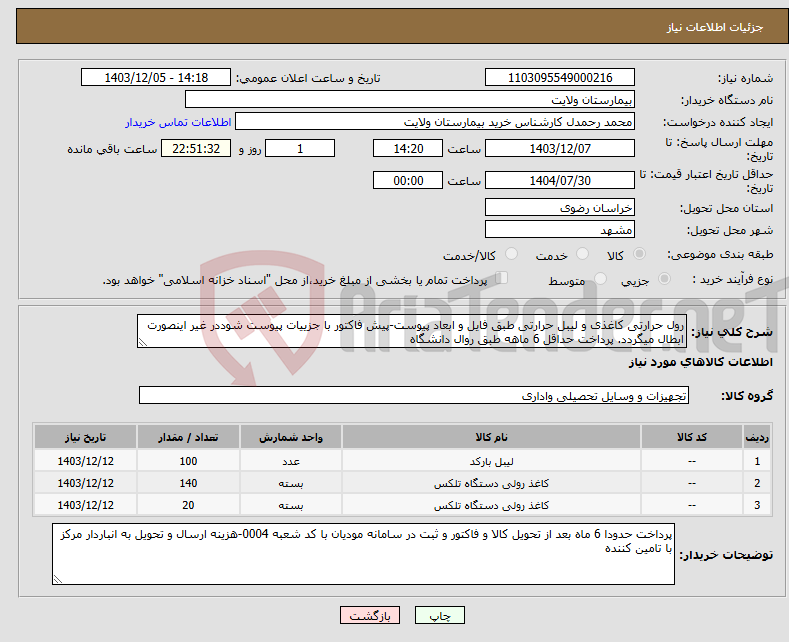
Task: Click the quantity cell 20
Action: [188, 505]
